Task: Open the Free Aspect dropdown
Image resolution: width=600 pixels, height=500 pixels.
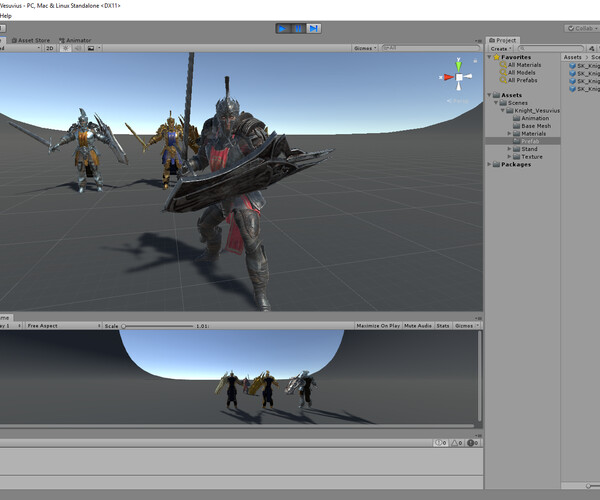Action: click(x=64, y=326)
